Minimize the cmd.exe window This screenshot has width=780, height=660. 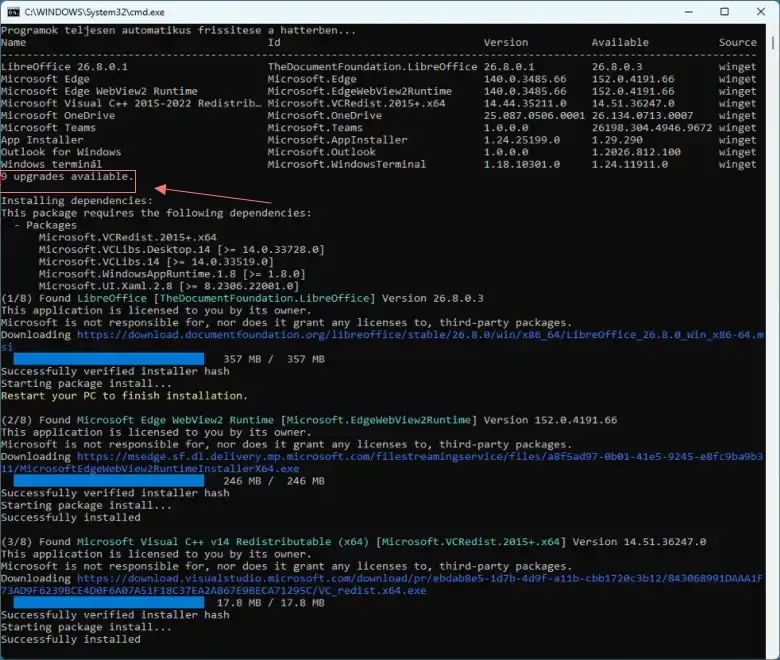[x=688, y=12]
